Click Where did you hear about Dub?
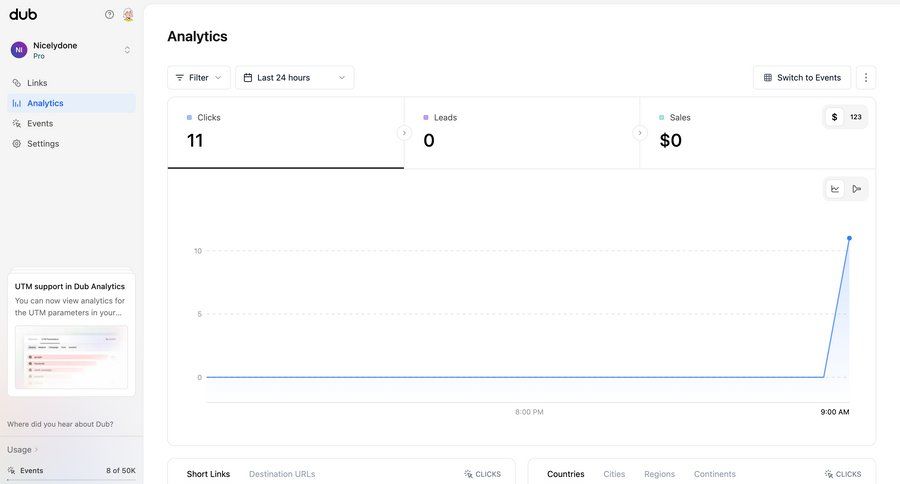Viewport: 900px width, 484px height. [x=60, y=424]
